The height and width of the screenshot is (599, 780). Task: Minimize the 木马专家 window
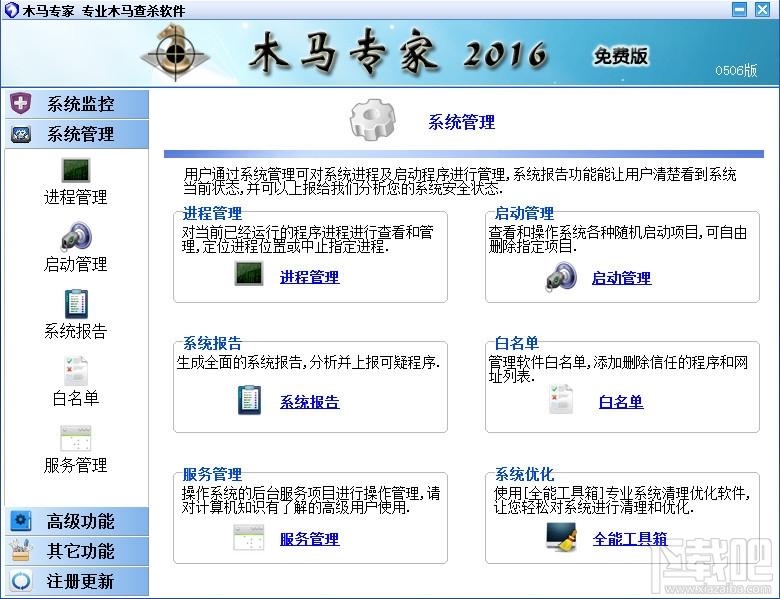pos(740,9)
